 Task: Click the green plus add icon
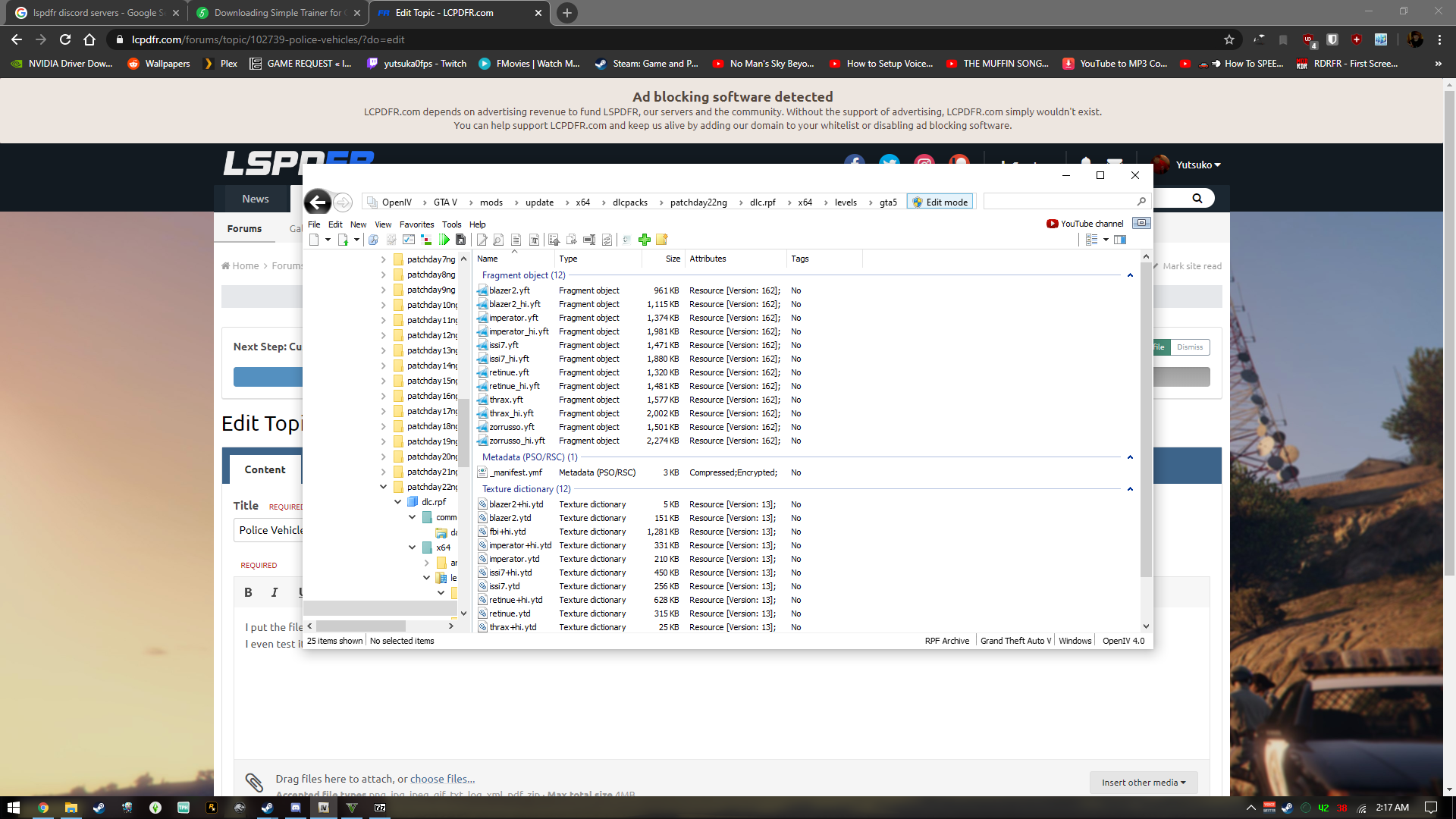(644, 240)
